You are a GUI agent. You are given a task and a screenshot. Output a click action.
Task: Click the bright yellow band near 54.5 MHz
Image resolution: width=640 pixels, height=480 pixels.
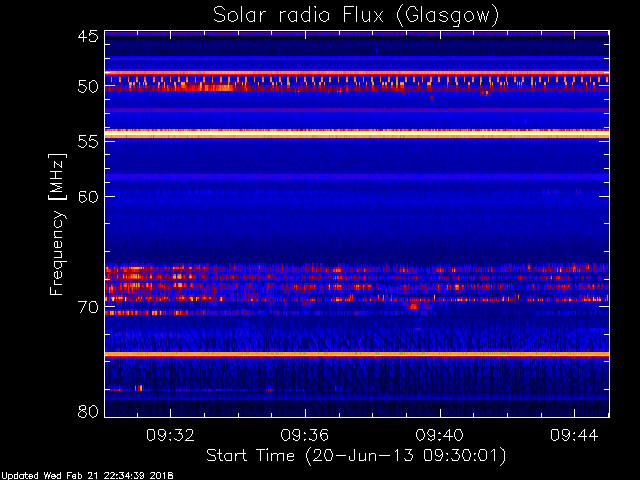point(357,134)
